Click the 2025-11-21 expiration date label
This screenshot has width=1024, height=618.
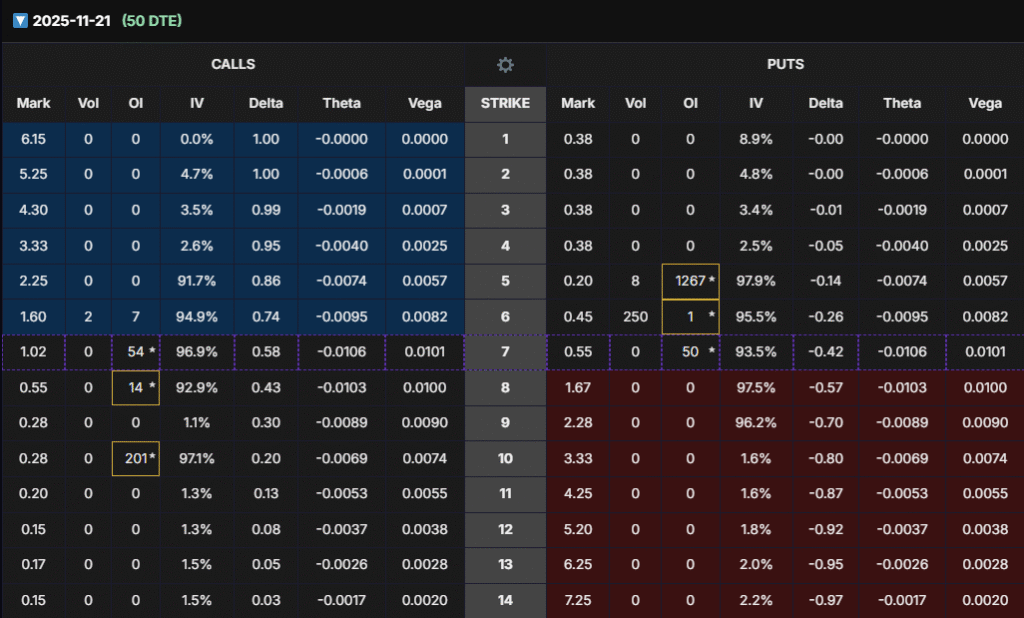[72, 20]
